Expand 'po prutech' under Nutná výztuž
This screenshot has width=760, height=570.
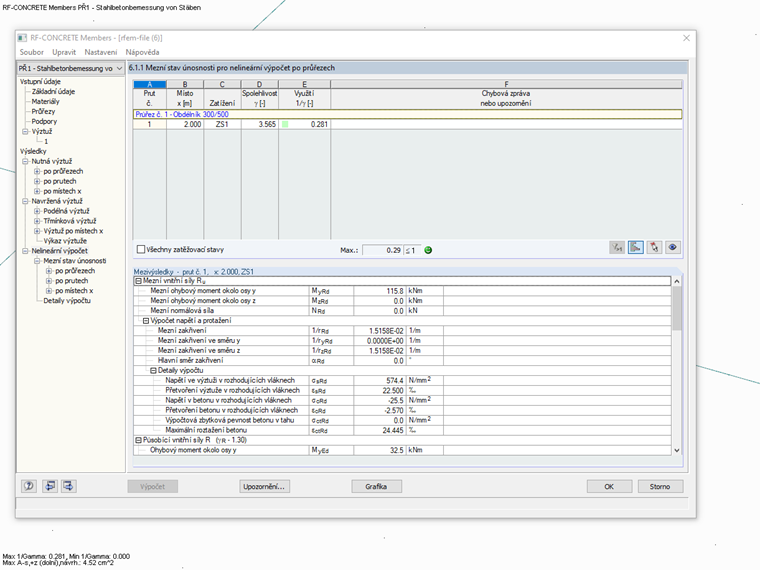(37, 181)
